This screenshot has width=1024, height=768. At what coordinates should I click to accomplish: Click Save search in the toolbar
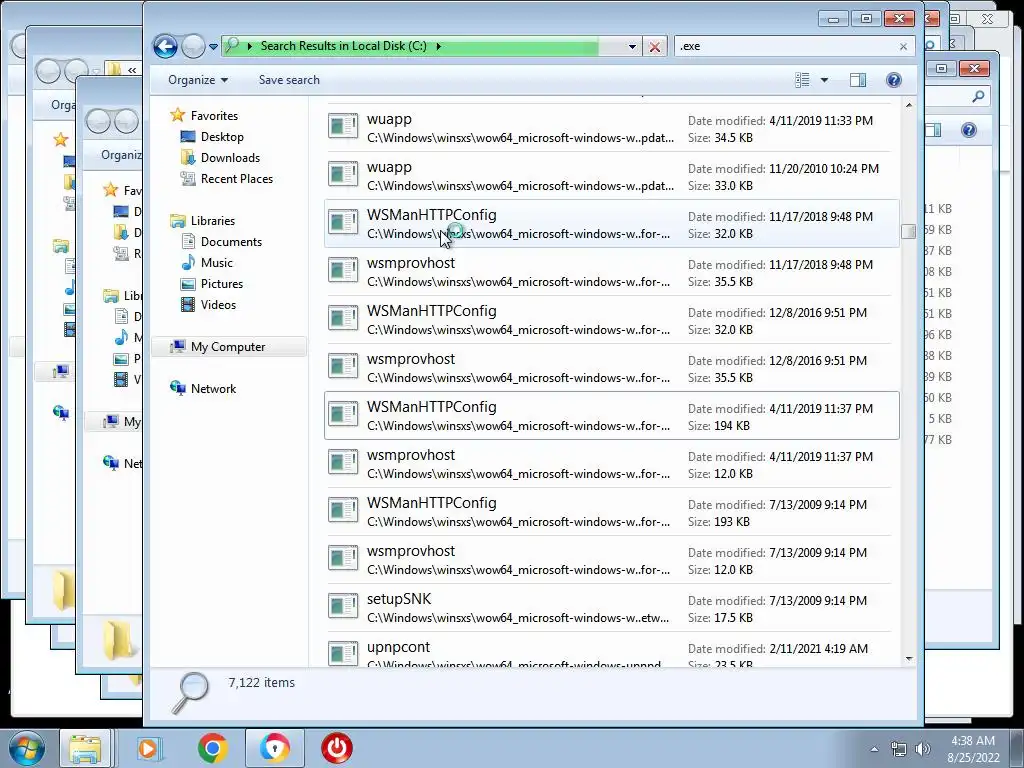coord(289,80)
